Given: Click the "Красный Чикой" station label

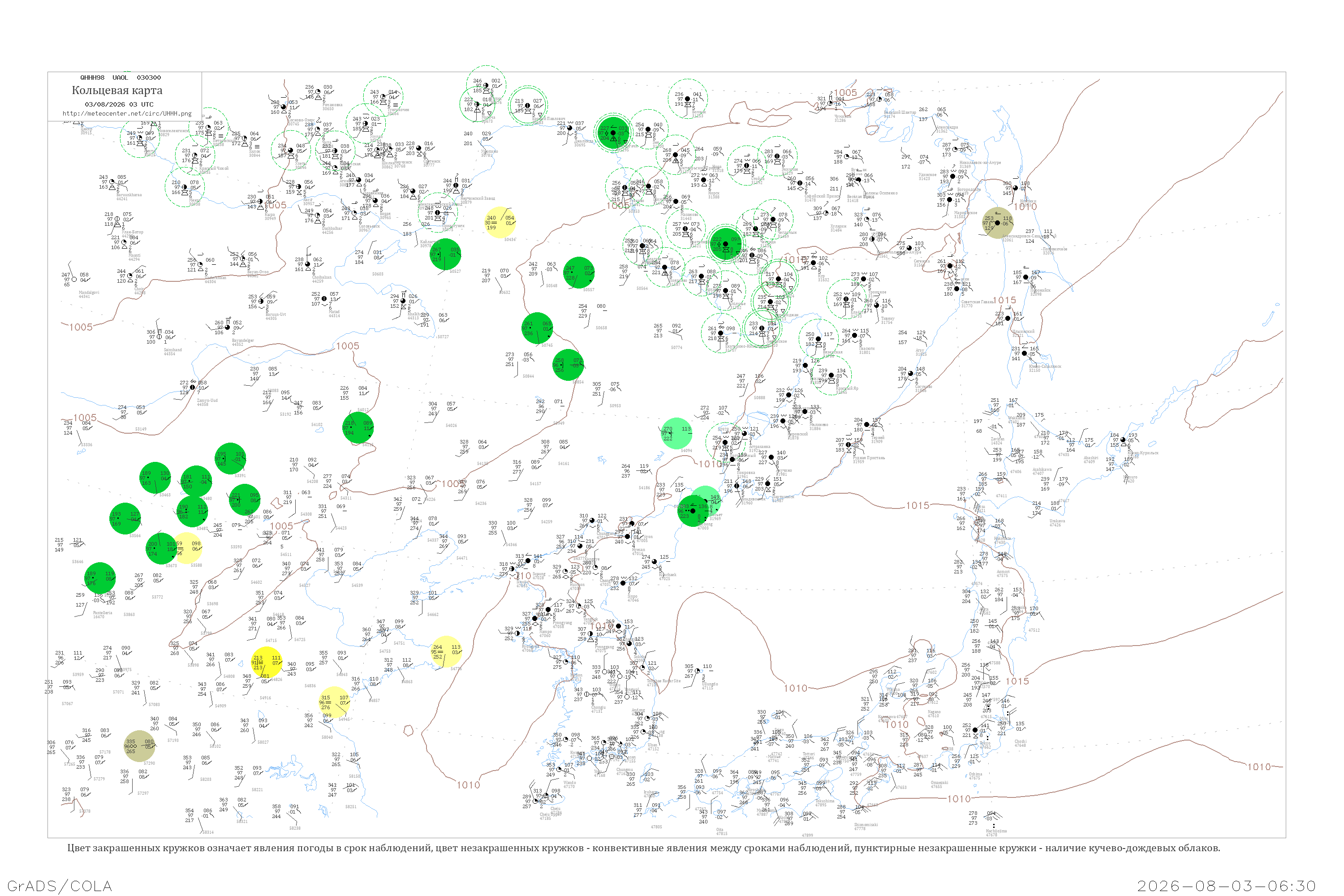Looking at the screenshot, I should 214,168.
